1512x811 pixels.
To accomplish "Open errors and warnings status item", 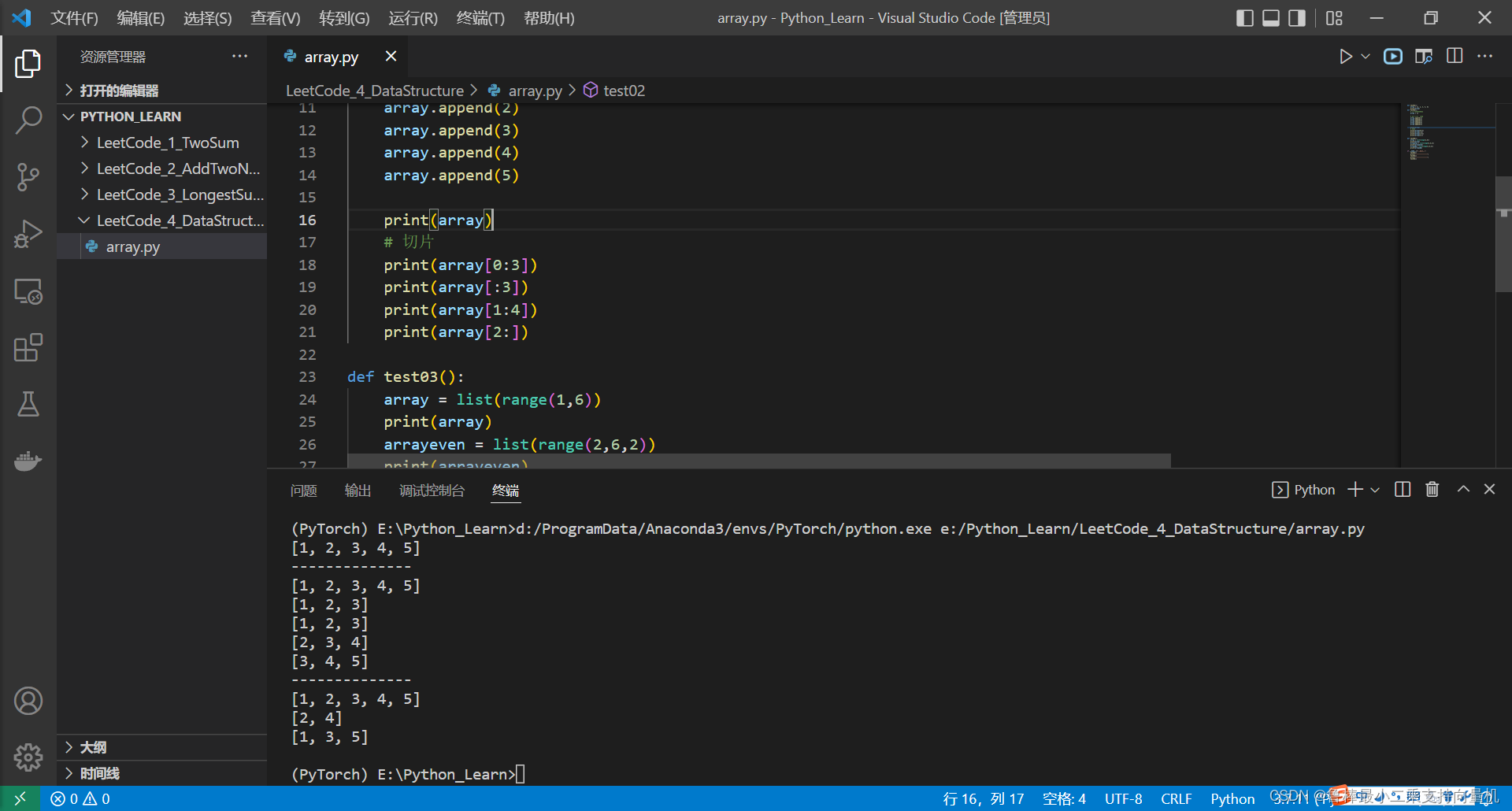I will click(x=80, y=798).
